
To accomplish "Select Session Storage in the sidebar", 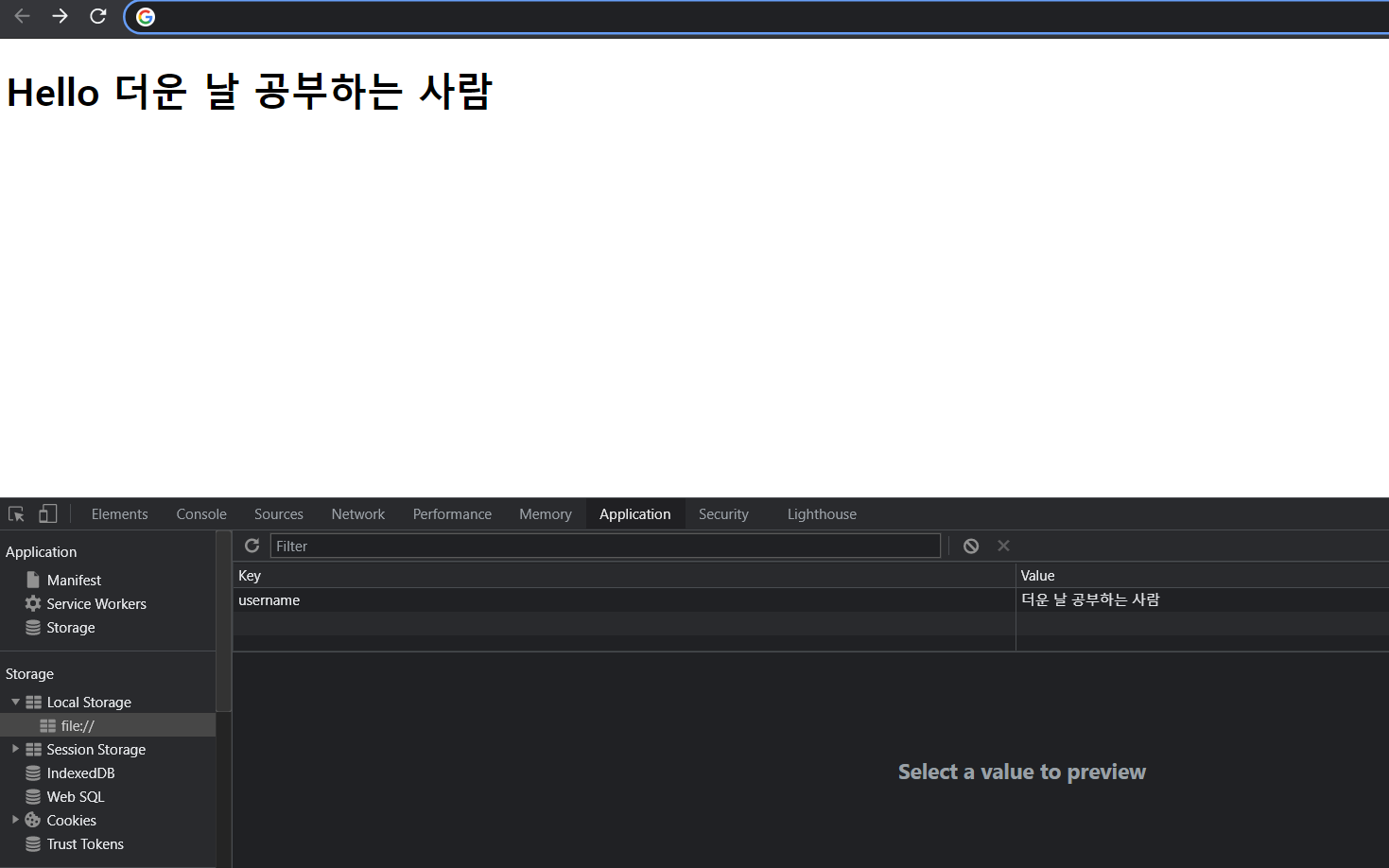I will [96, 750].
